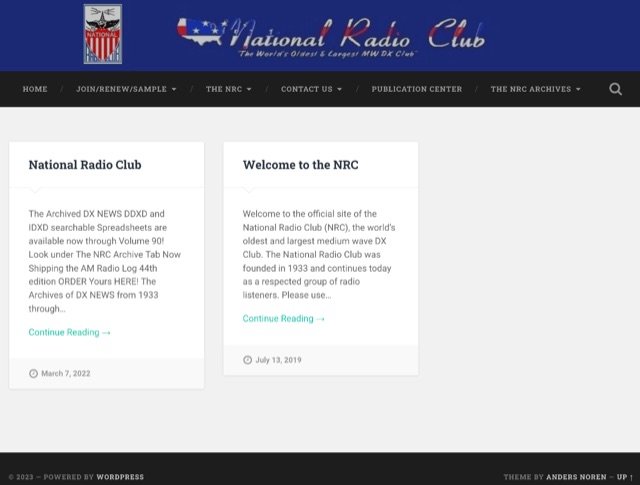The image size is (640, 485).
Task: Open the search magnifier icon
Action: pos(615,89)
